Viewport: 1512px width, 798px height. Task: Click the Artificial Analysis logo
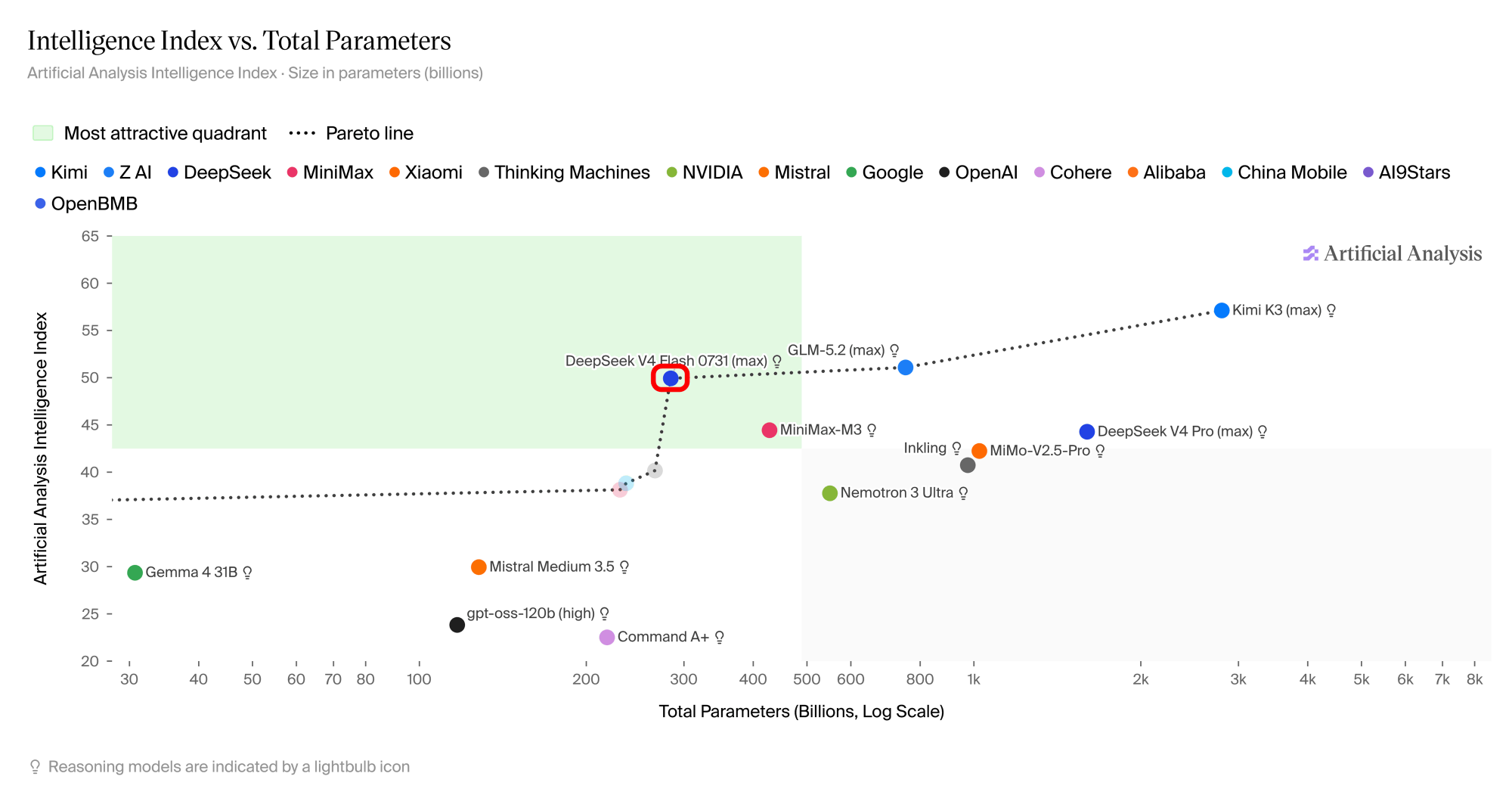click(x=1392, y=253)
